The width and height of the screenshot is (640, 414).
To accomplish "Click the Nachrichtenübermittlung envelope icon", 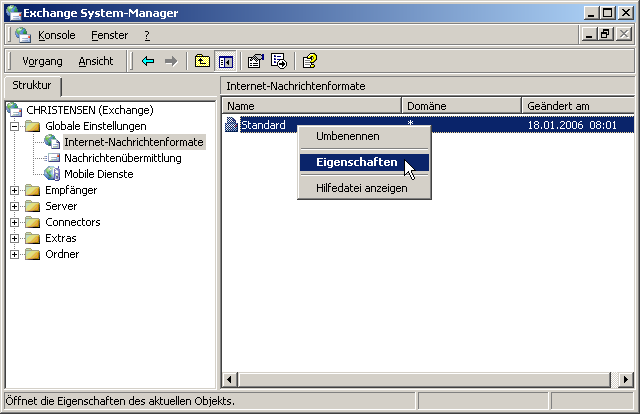I will click(x=54, y=158).
